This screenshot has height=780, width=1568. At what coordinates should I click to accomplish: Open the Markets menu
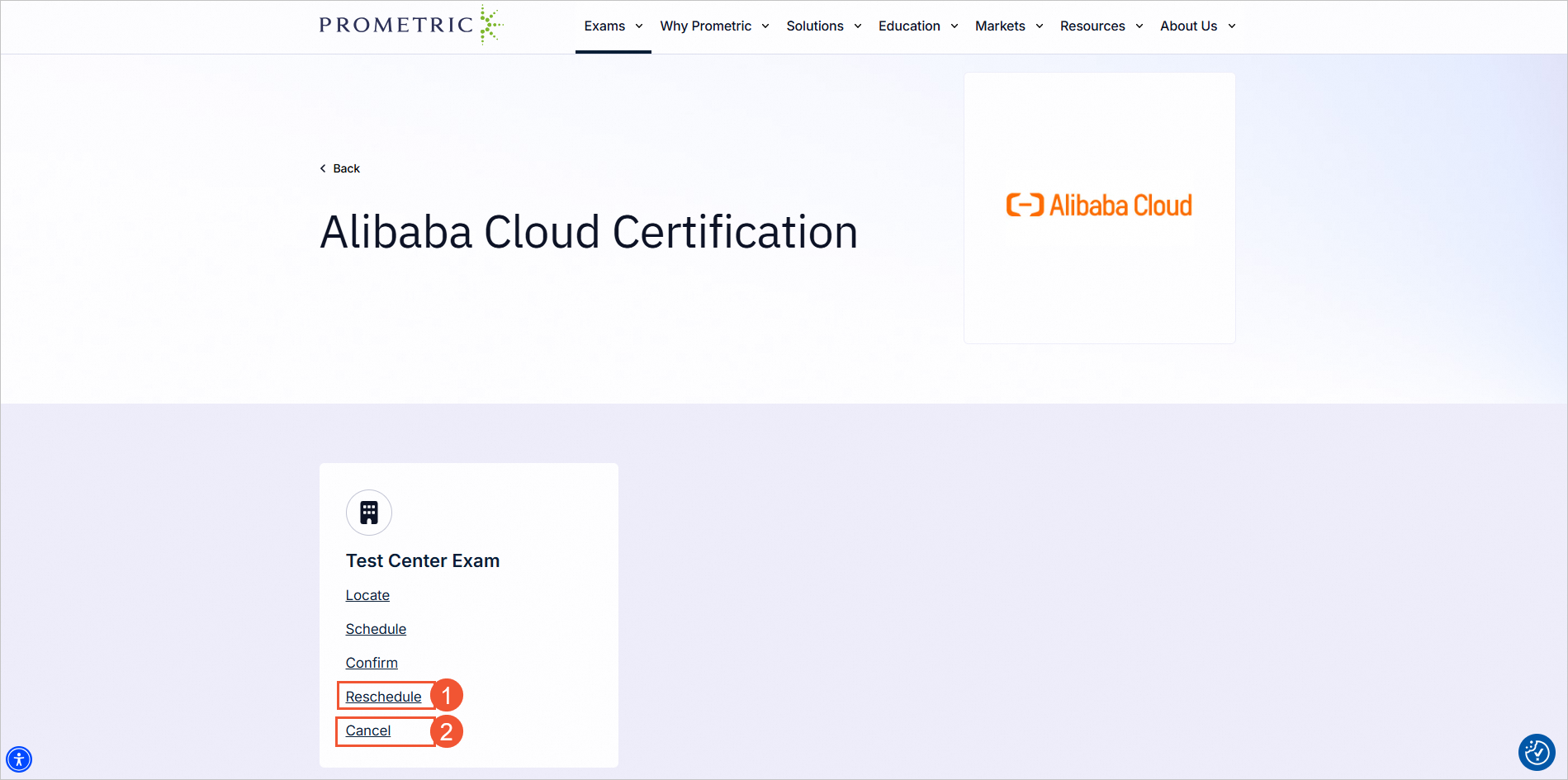pos(1000,26)
